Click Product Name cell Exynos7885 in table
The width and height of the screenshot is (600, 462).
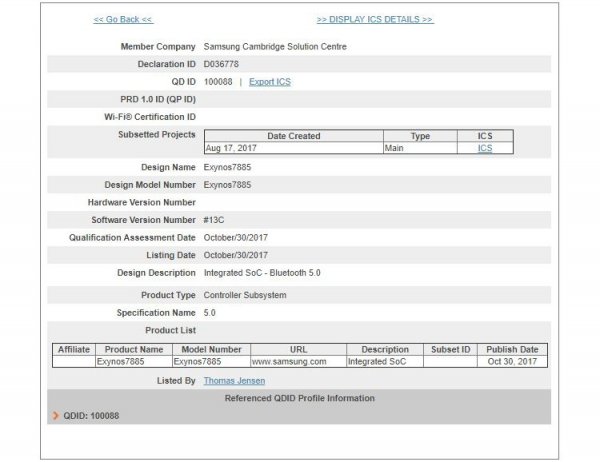coord(134,362)
